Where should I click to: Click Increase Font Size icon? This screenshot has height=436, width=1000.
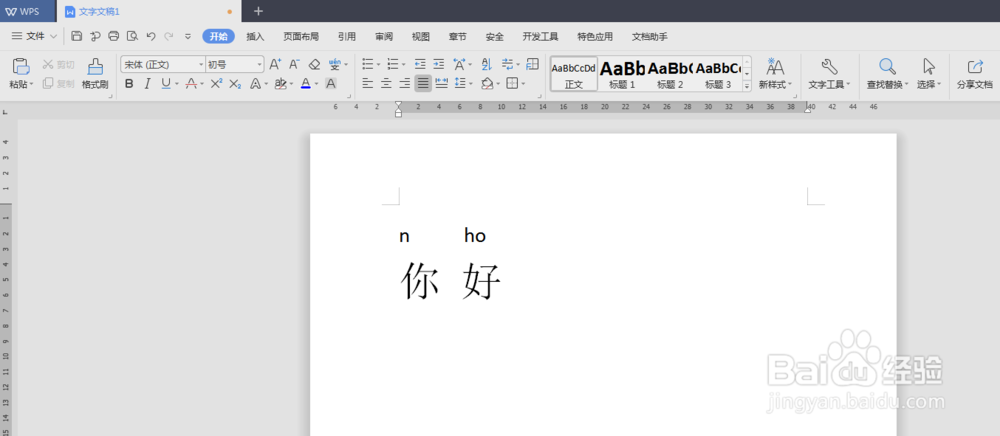(275, 64)
